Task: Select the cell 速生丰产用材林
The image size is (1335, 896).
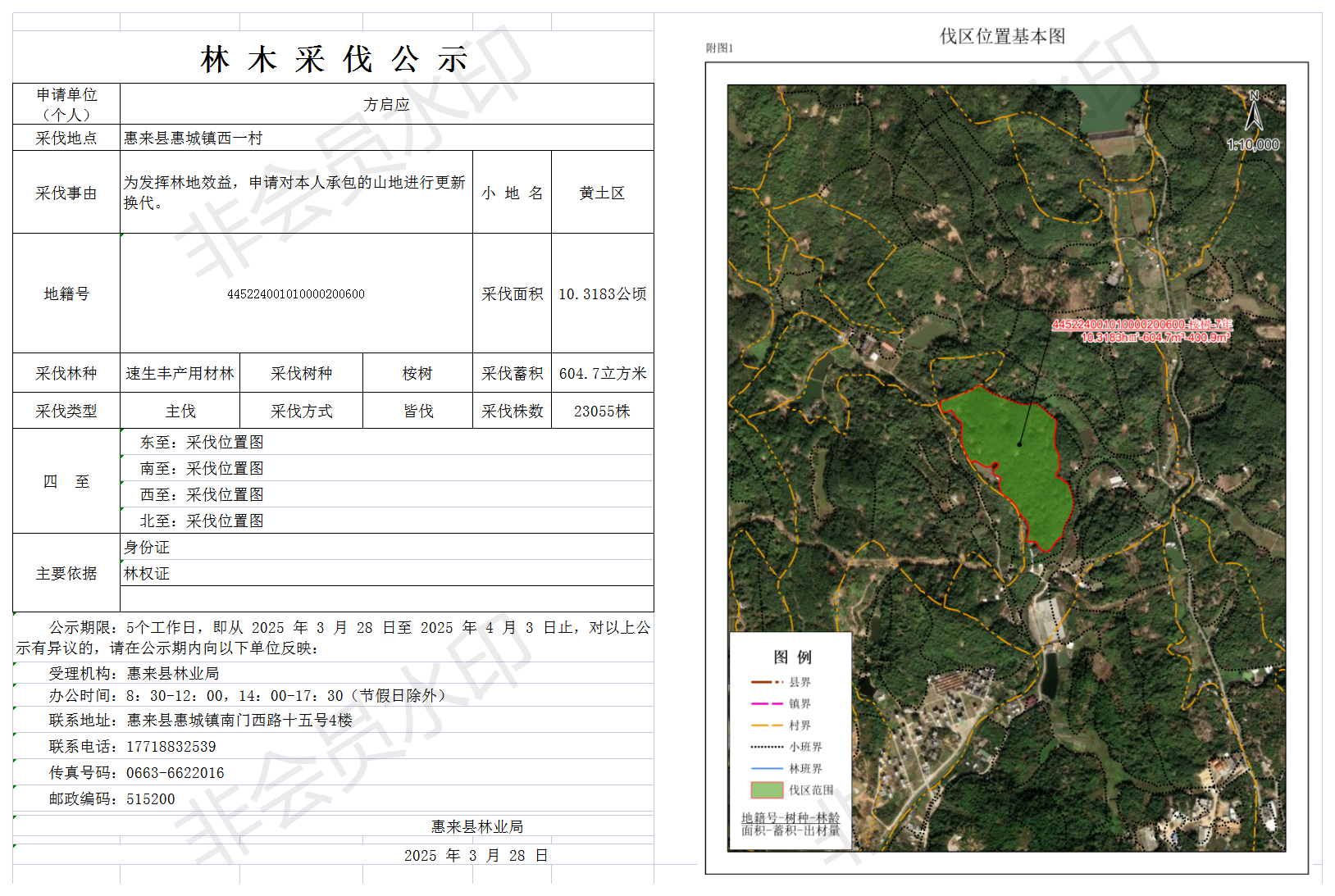Action: click(x=180, y=373)
